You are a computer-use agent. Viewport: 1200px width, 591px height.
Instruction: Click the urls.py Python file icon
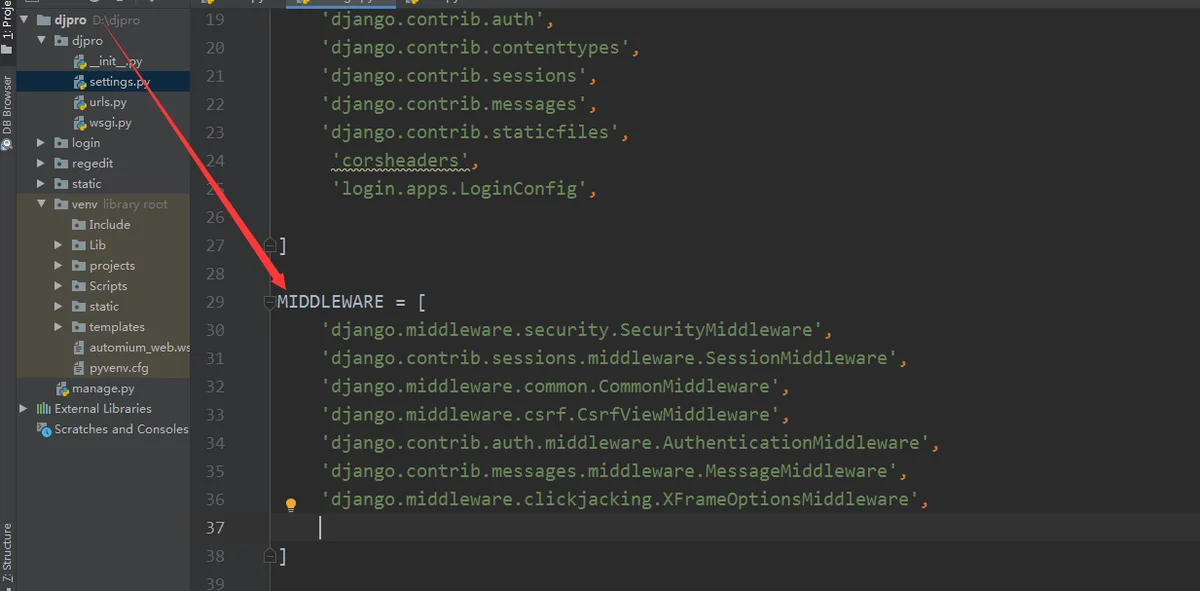(x=80, y=103)
